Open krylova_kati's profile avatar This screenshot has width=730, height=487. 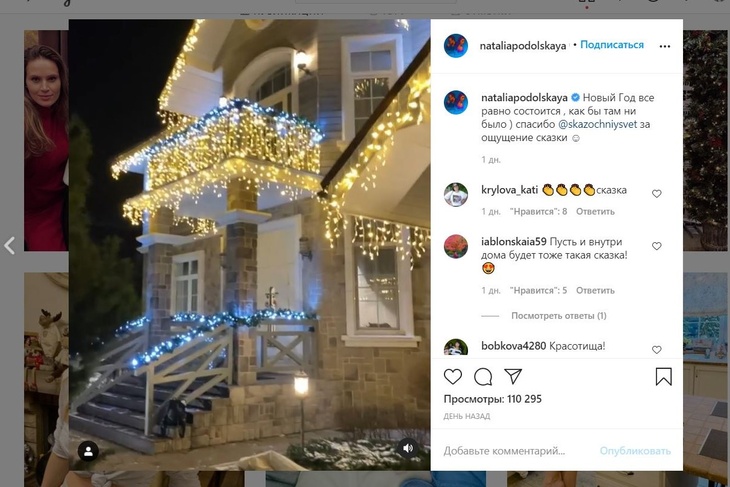click(456, 194)
